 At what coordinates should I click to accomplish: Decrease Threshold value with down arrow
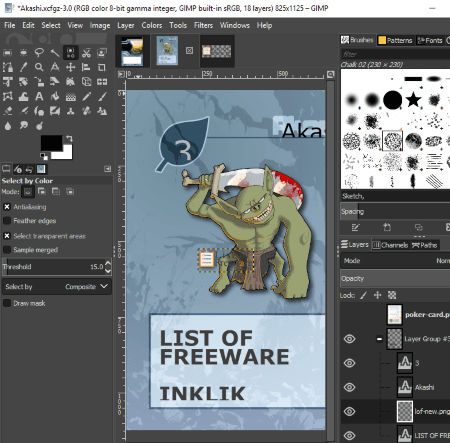108,271
